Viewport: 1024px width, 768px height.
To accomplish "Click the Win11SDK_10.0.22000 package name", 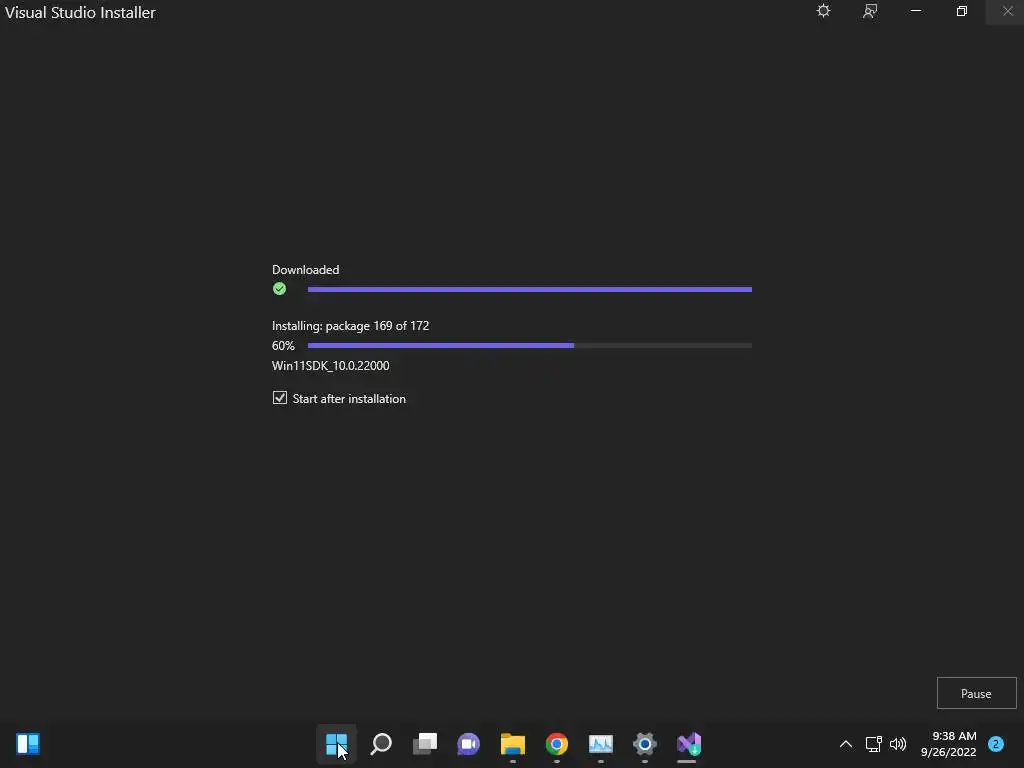I will click(x=330, y=366).
